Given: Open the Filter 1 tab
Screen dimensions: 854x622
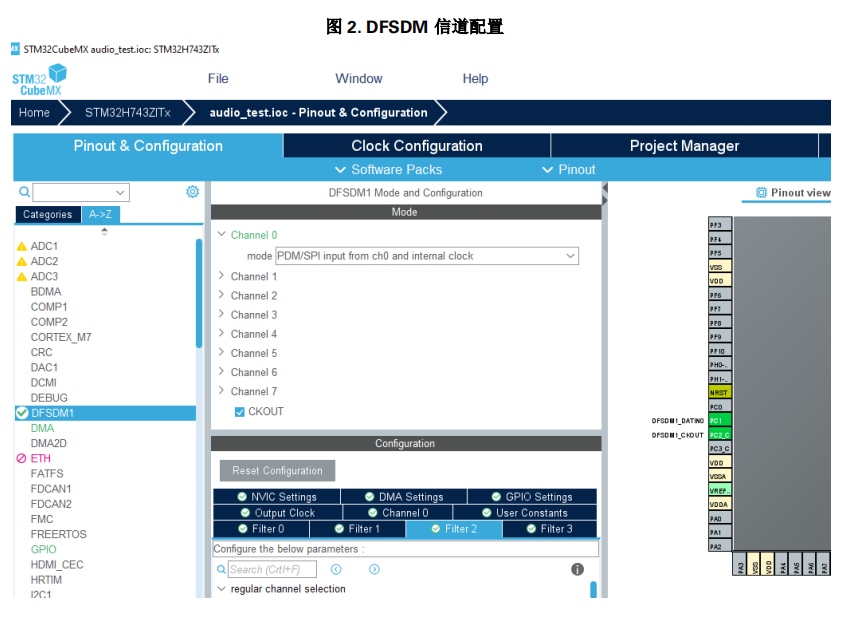Looking at the screenshot, I should click(x=357, y=529).
